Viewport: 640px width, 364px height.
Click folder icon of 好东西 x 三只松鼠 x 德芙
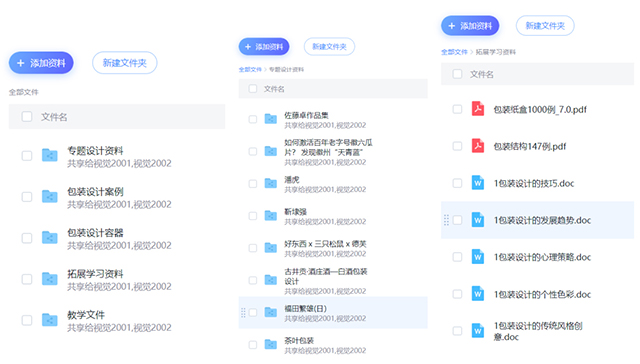[x=271, y=248]
